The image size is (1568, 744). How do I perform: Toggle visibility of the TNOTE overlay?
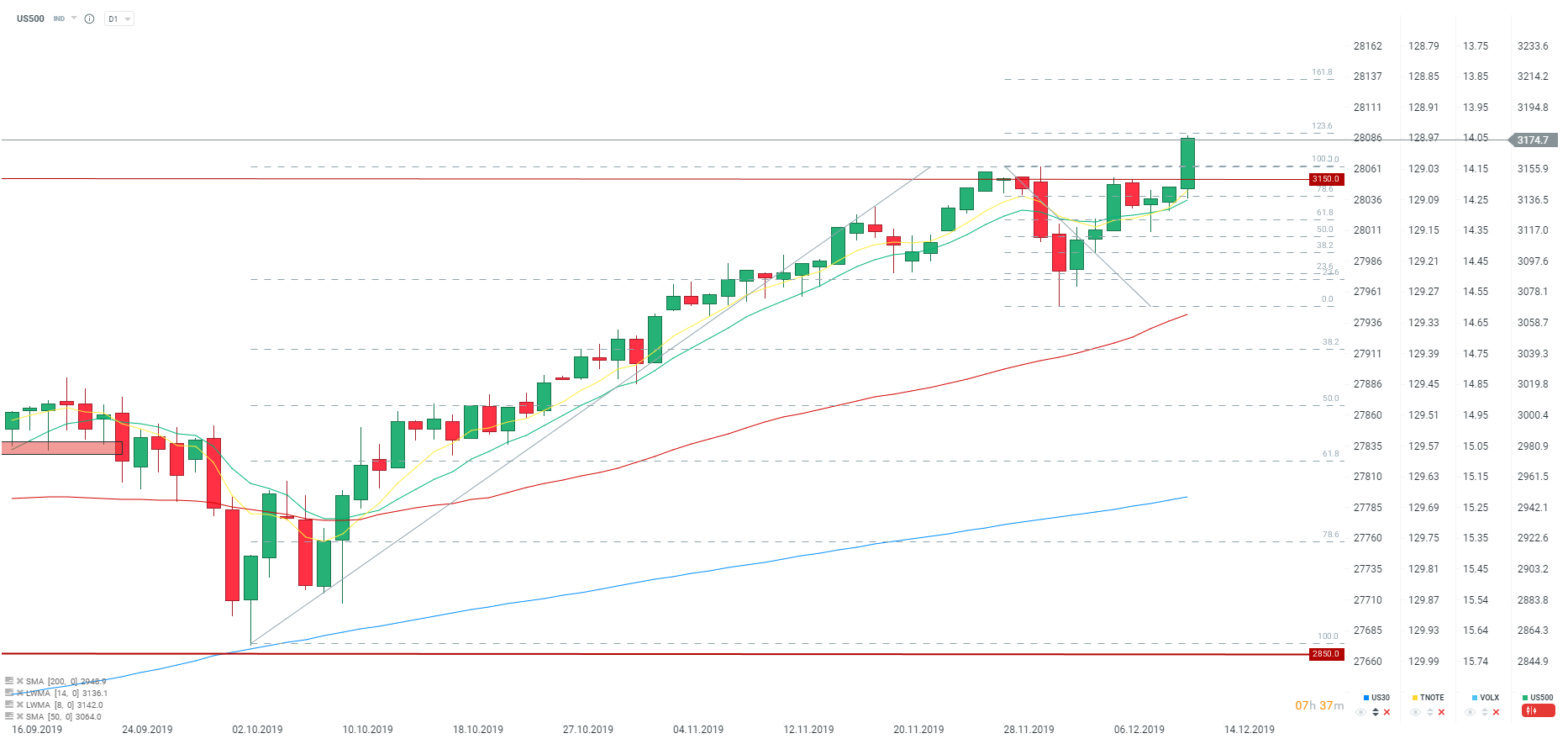[x=1416, y=712]
